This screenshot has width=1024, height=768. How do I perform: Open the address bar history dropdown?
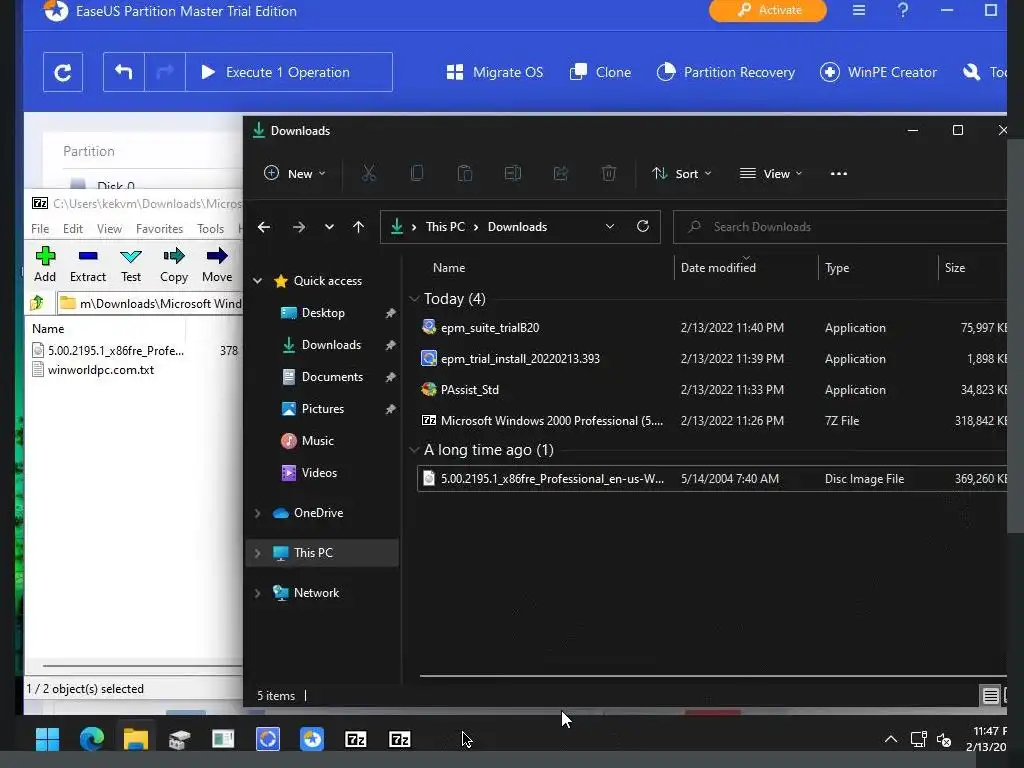pyautogui.click(x=609, y=227)
